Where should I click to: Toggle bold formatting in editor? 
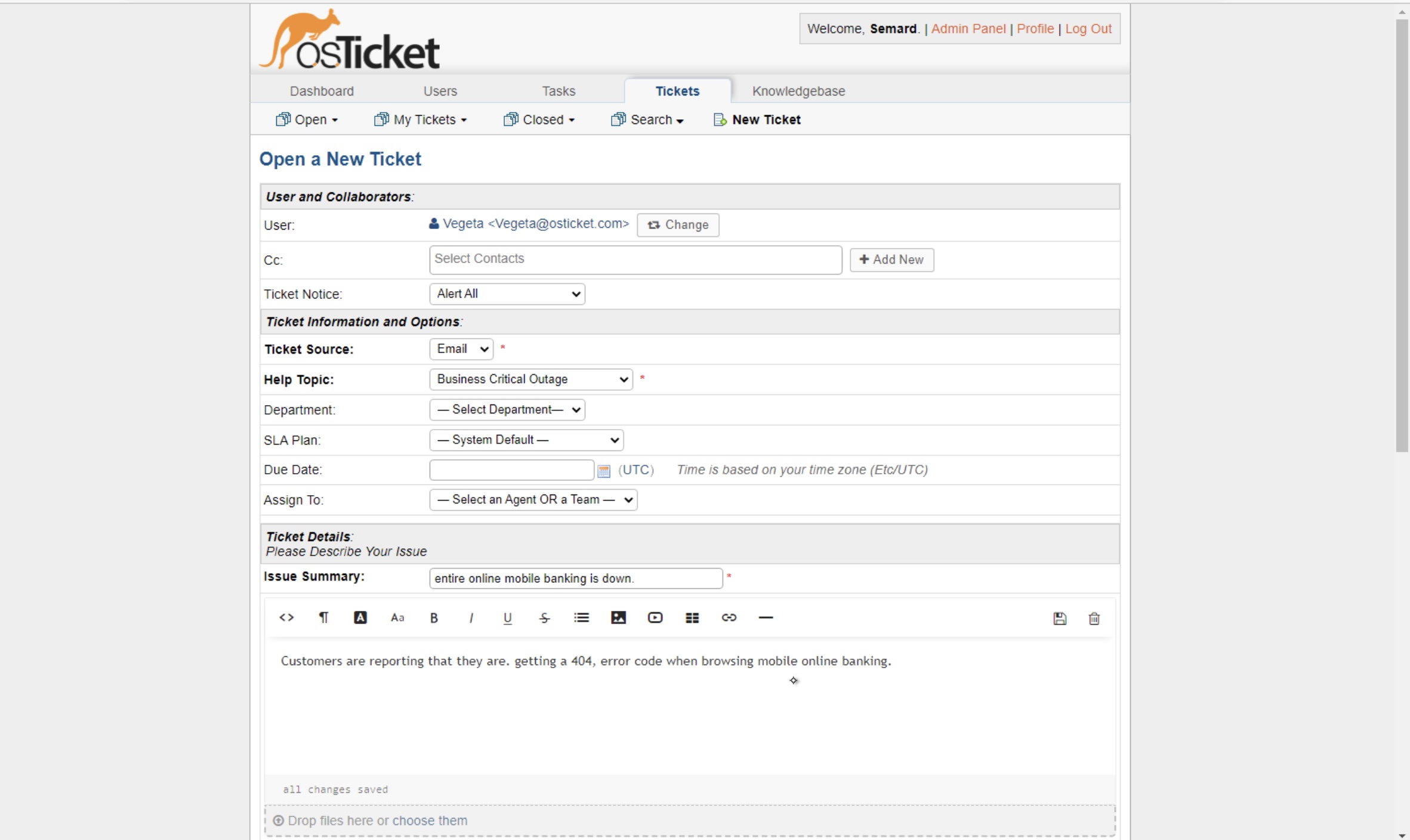coord(434,617)
